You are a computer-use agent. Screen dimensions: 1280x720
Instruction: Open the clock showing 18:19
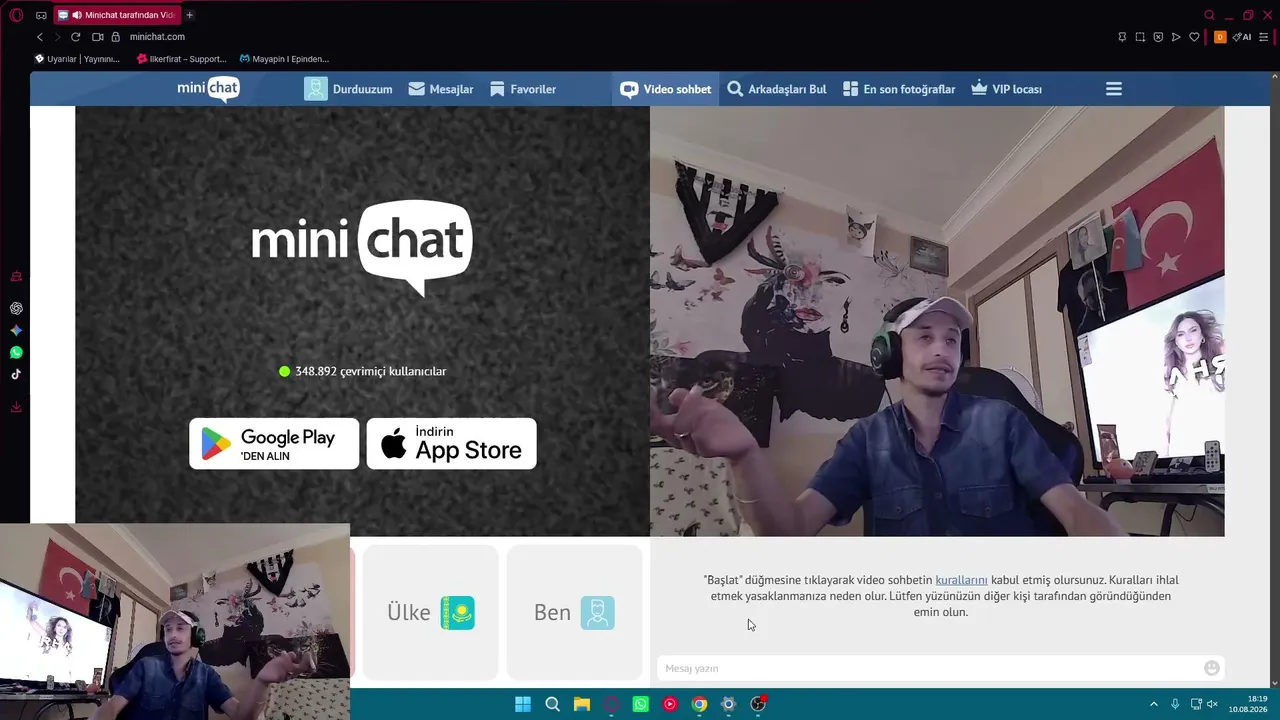[x=1250, y=704]
